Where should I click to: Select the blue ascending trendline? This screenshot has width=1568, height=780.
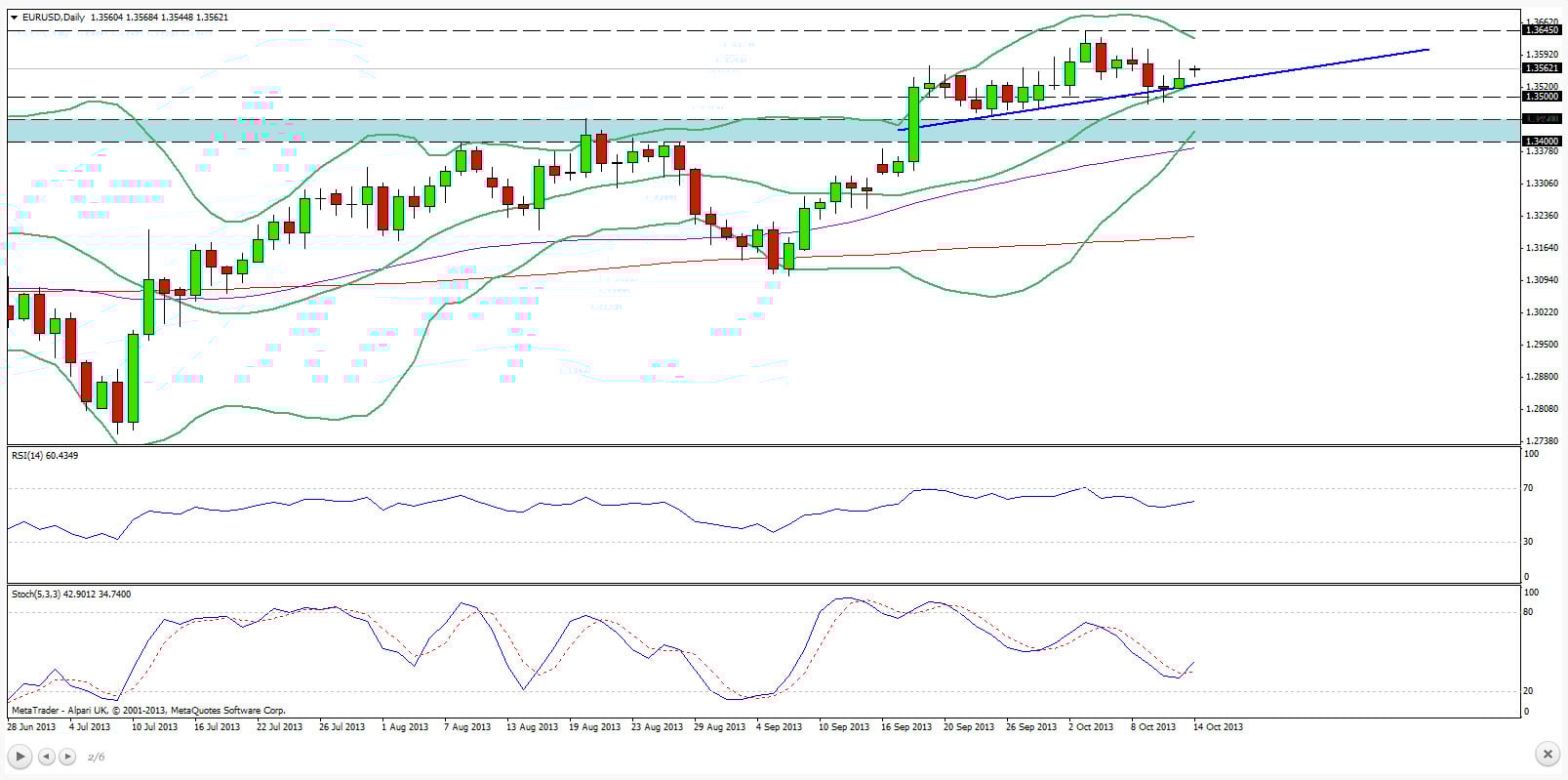tap(1317, 65)
